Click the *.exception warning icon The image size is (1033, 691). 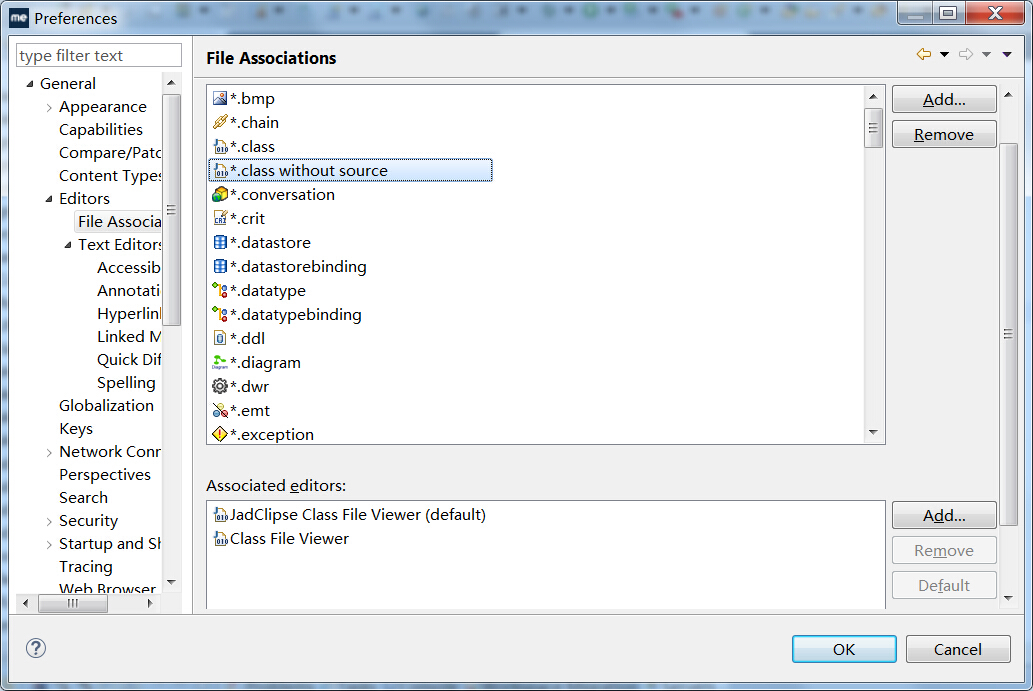pos(220,435)
